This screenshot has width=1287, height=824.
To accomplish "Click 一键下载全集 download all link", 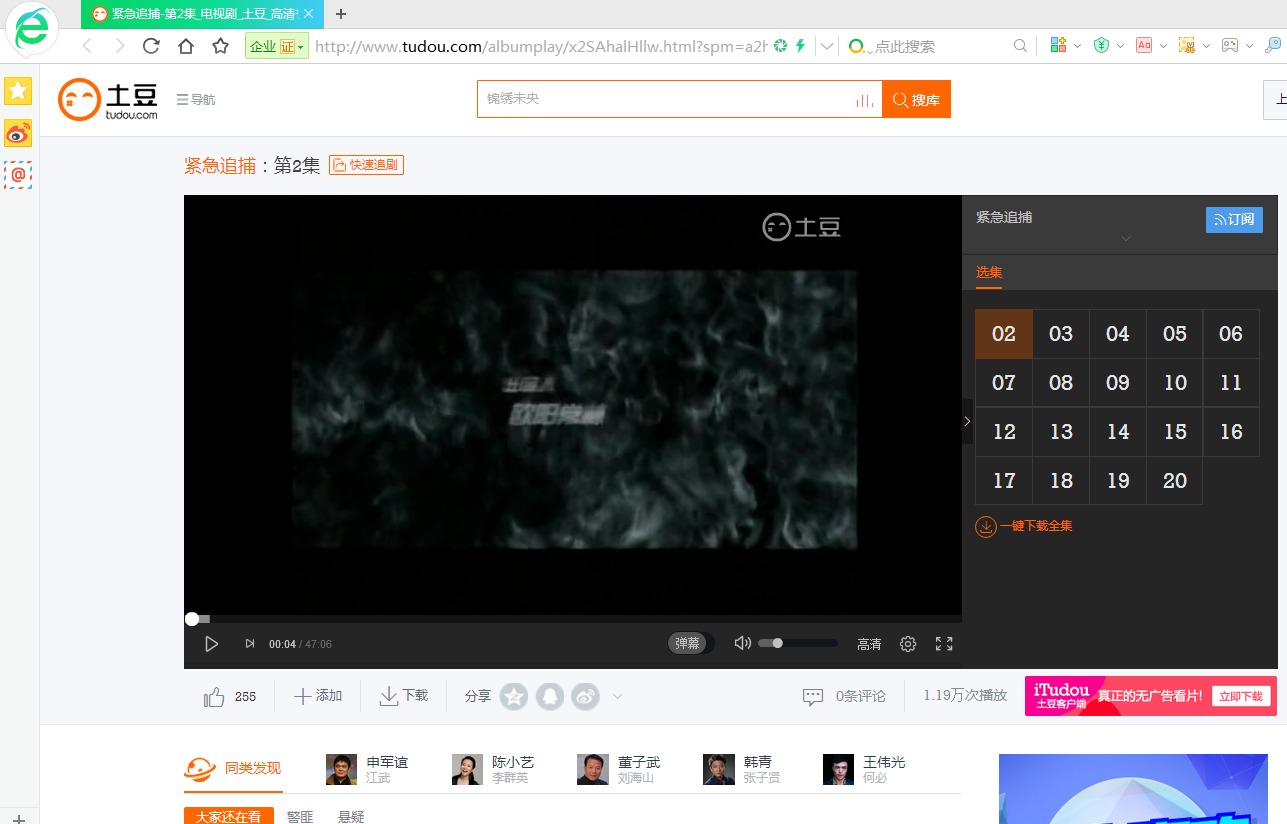I will pos(1024,526).
